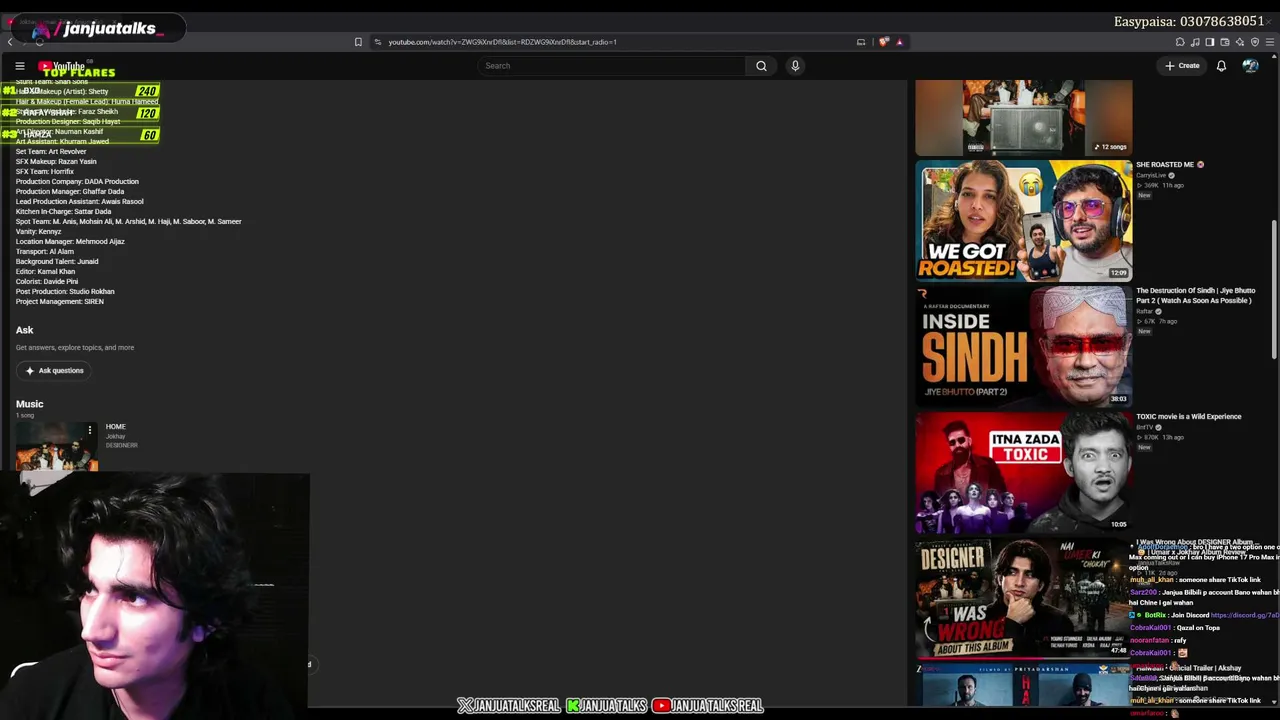1280x720 pixels.
Task: Click the Ask section heading
Action: pyautogui.click(x=25, y=330)
